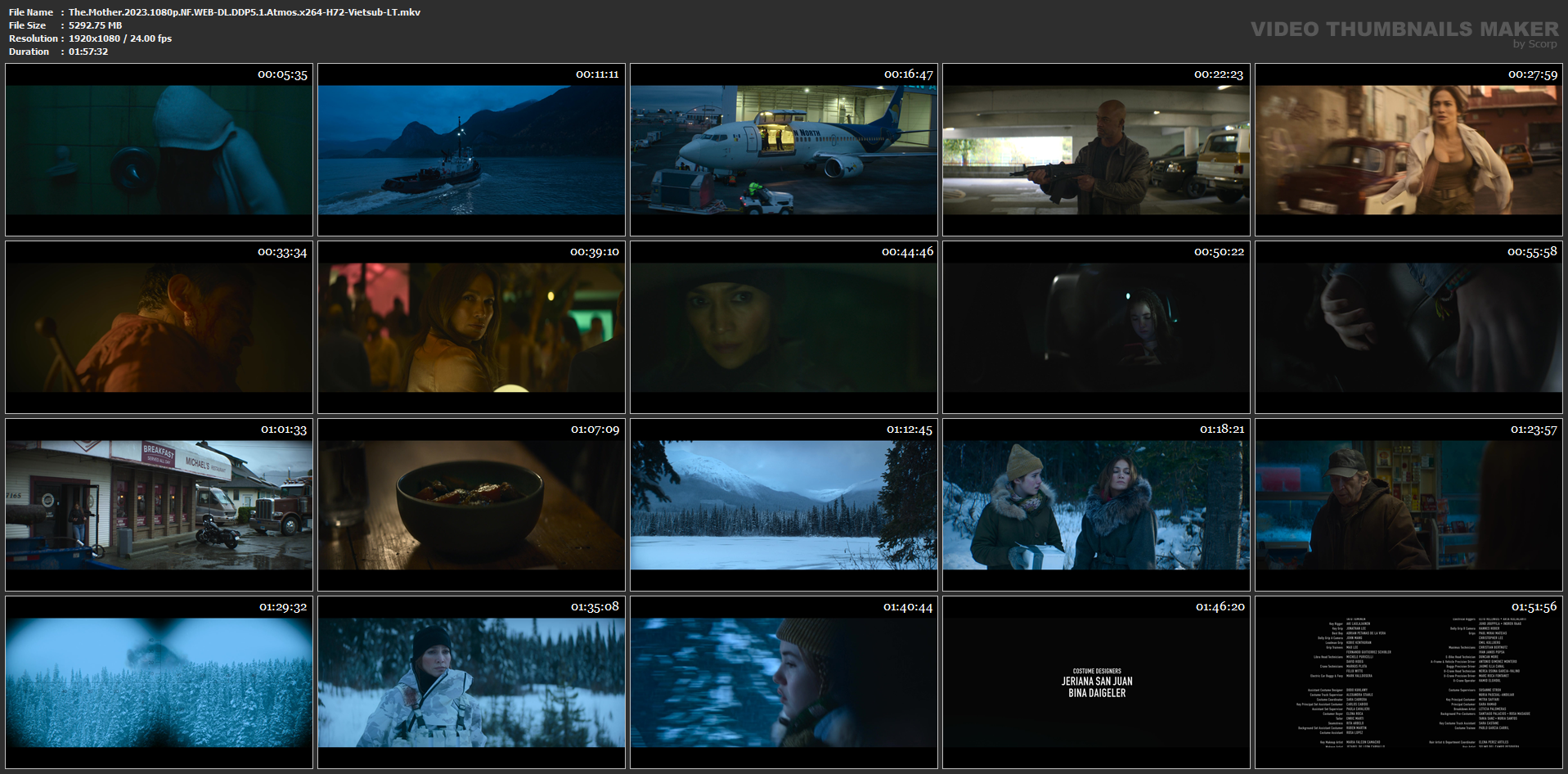The height and width of the screenshot is (774, 1568).
Task: Click the timestamp 00:55:58
Action: point(1532,252)
